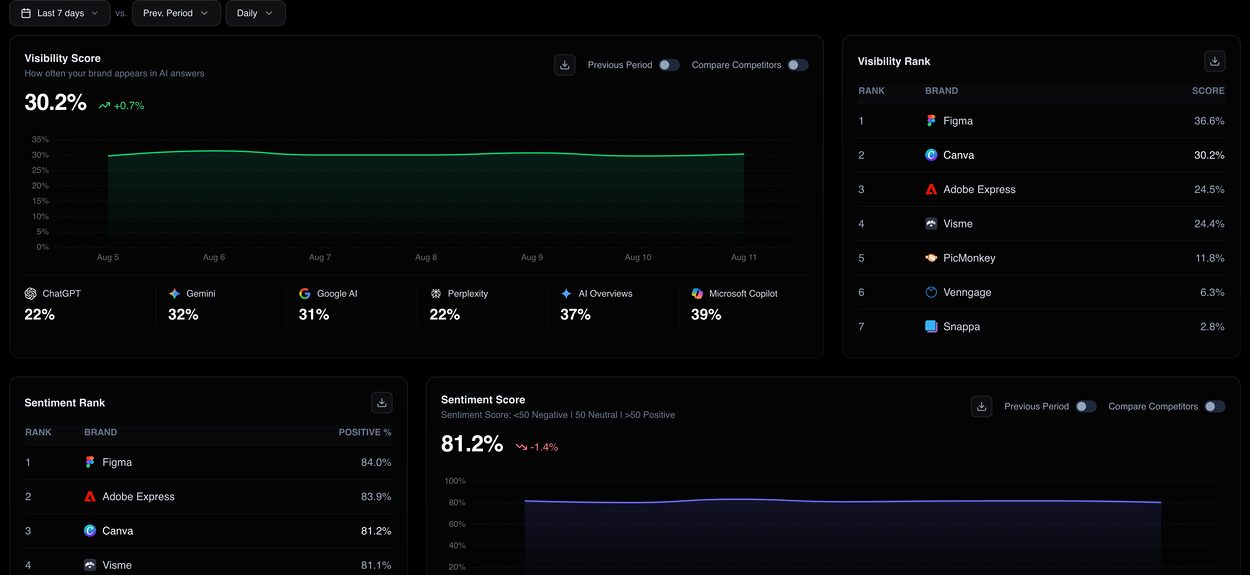Toggle Previous Period in Visibility Score

pyautogui.click(x=669, y=65)
